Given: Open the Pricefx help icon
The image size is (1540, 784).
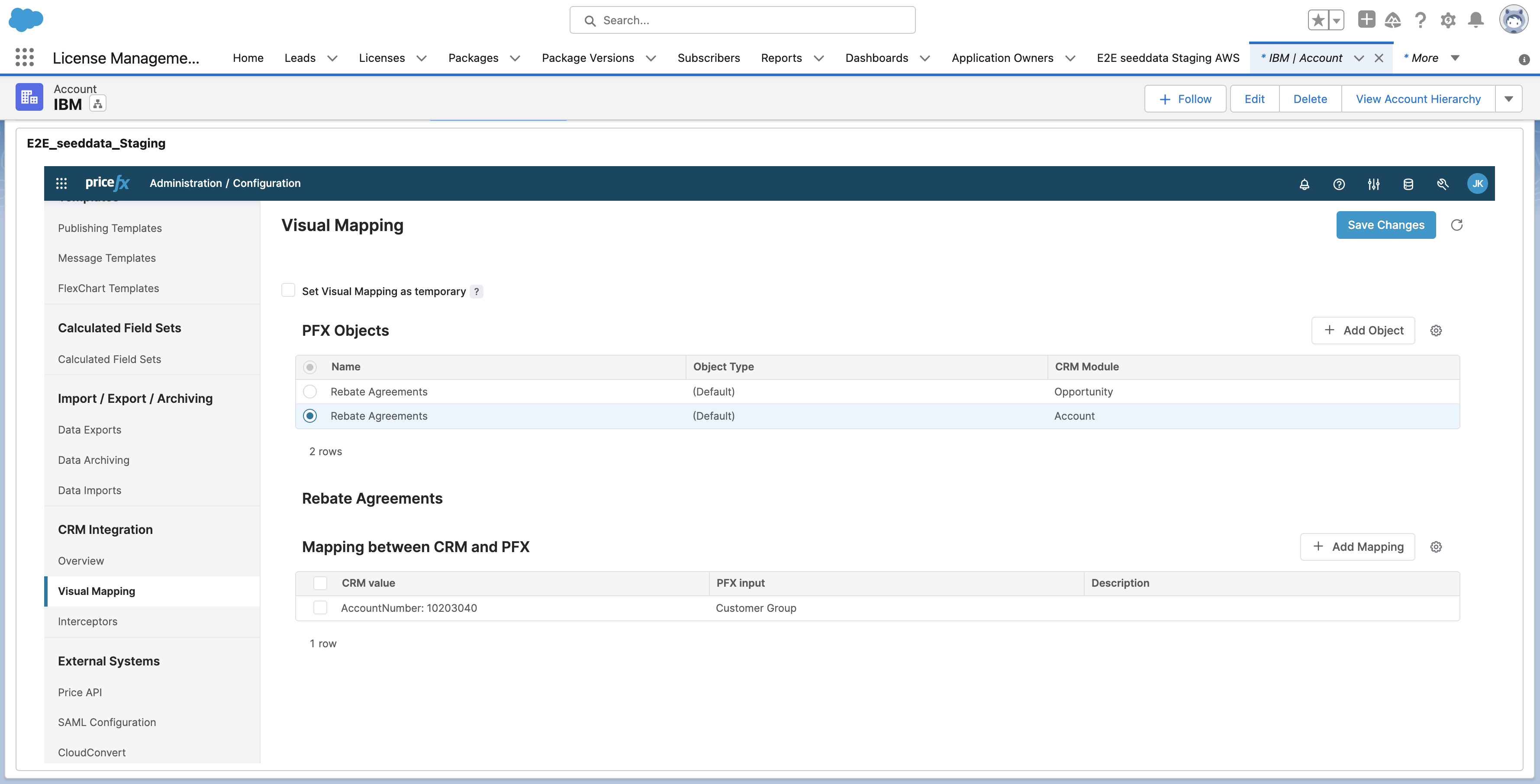Looking at the screenshot, I should click(x=1339, y=184).
